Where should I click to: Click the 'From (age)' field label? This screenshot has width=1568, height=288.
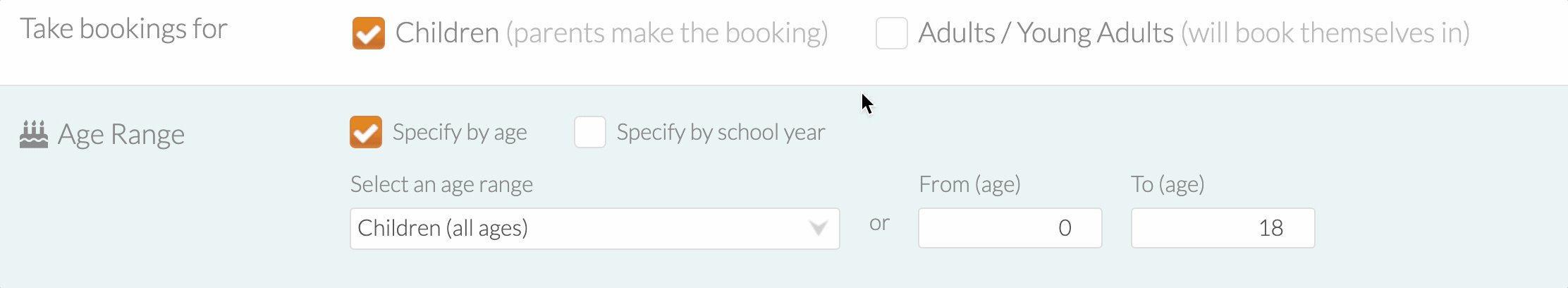click(969, 184)
